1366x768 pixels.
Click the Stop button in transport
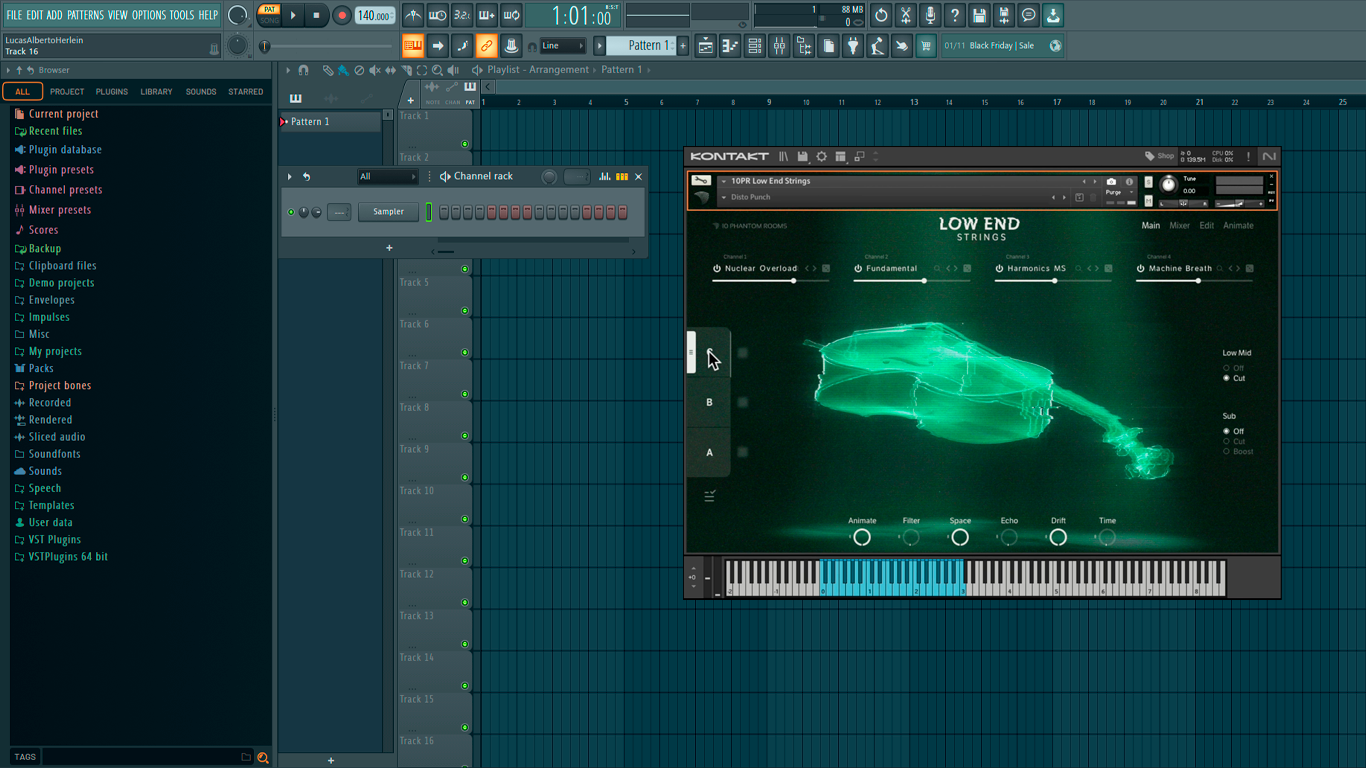coord(316,15)
